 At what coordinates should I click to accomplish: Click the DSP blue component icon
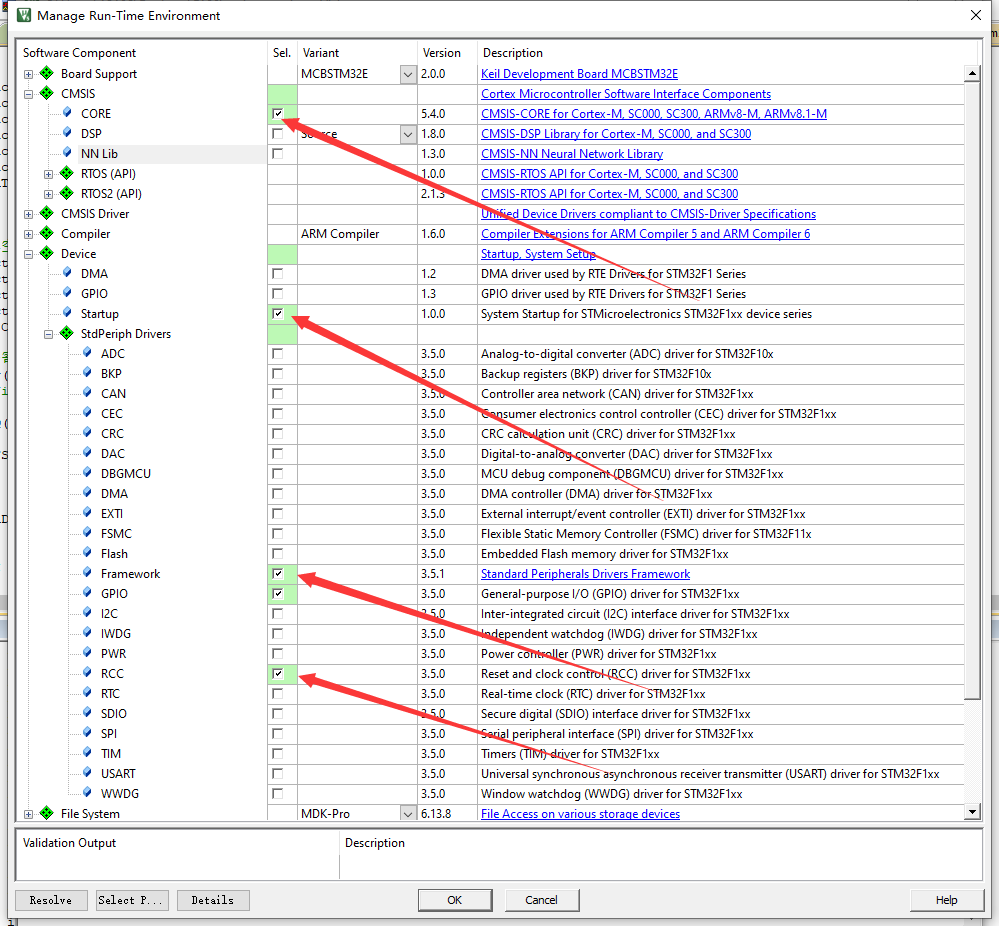pyautogui.click(x=67, y=133)
